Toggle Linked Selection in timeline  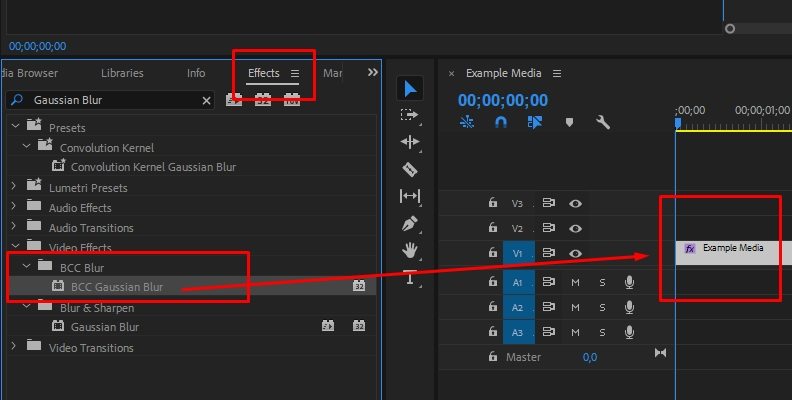(x=534, y=122)
